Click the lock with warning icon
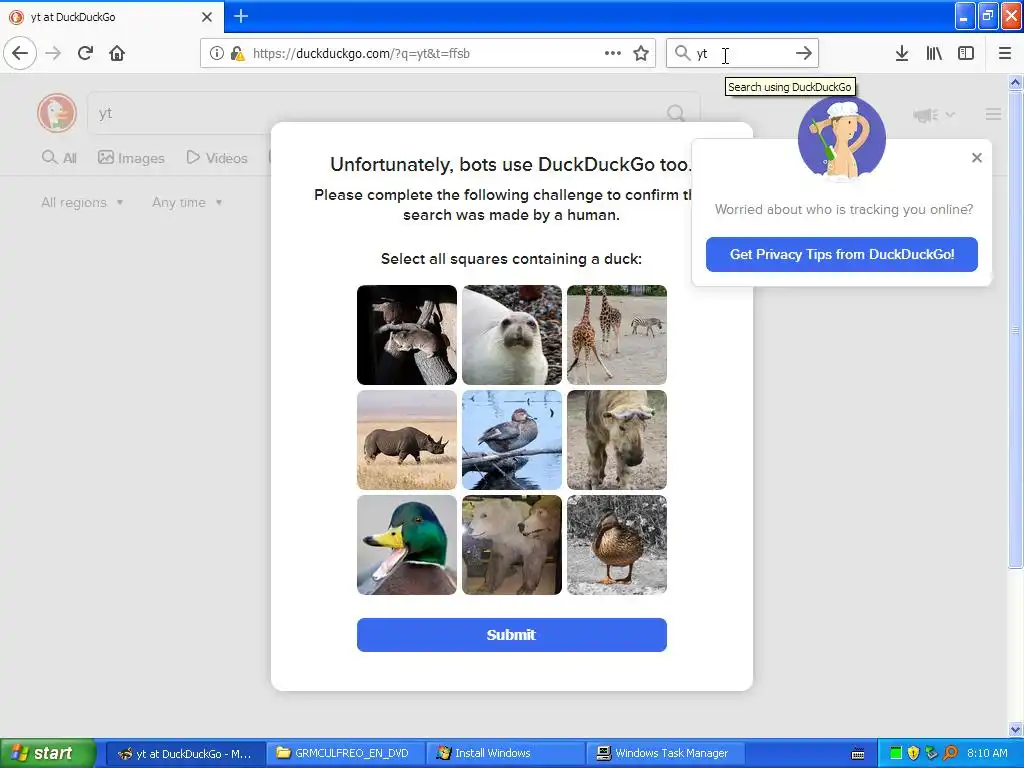The image size is (1024, 768). point(237,54)
